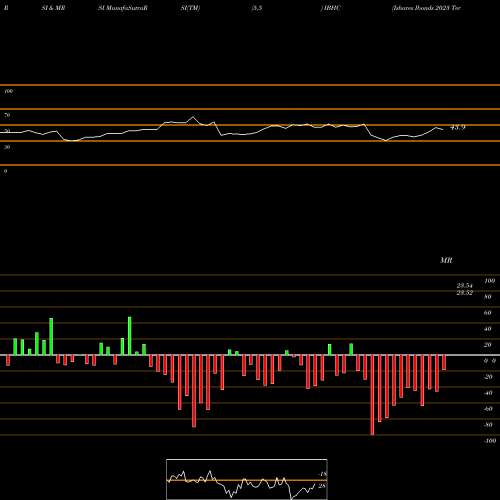Click the -18 value in mini chart
Viewport: 500px width, 500px height.
tap(322, 474)
